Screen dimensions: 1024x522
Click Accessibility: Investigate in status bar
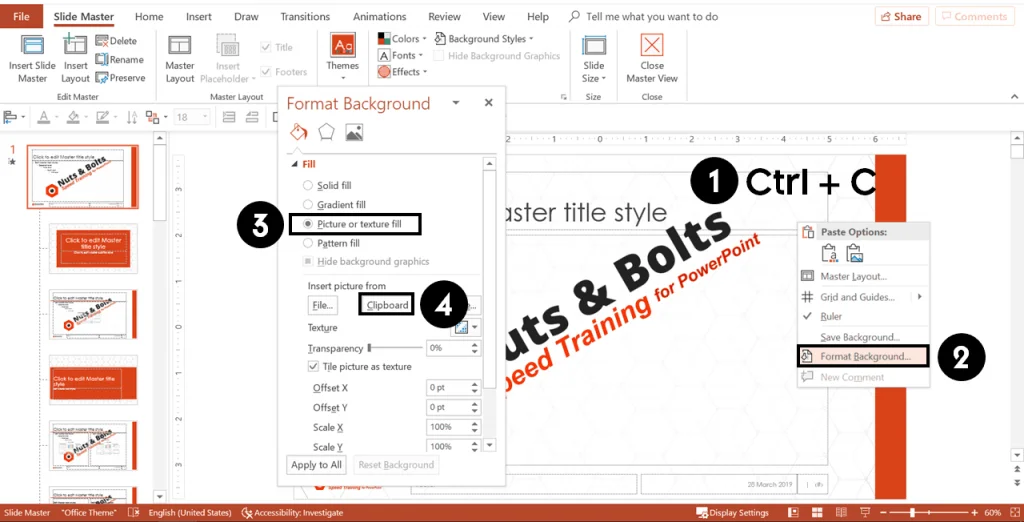coord(292,513)
